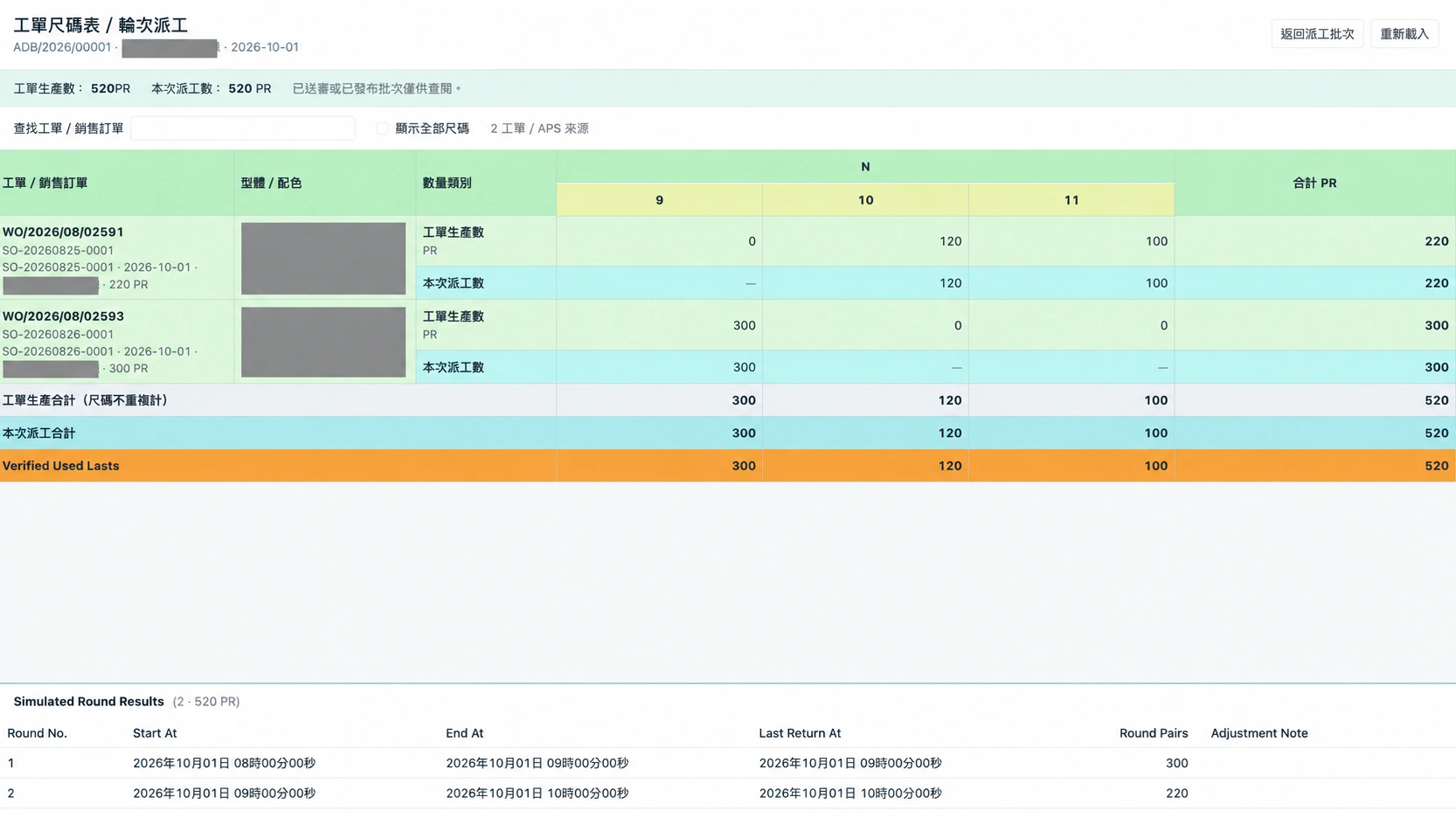Click WO 02591 本次派工數 cell for size 11
The height and width of the screenshot is (825, 1456).
coord(1071,283)
